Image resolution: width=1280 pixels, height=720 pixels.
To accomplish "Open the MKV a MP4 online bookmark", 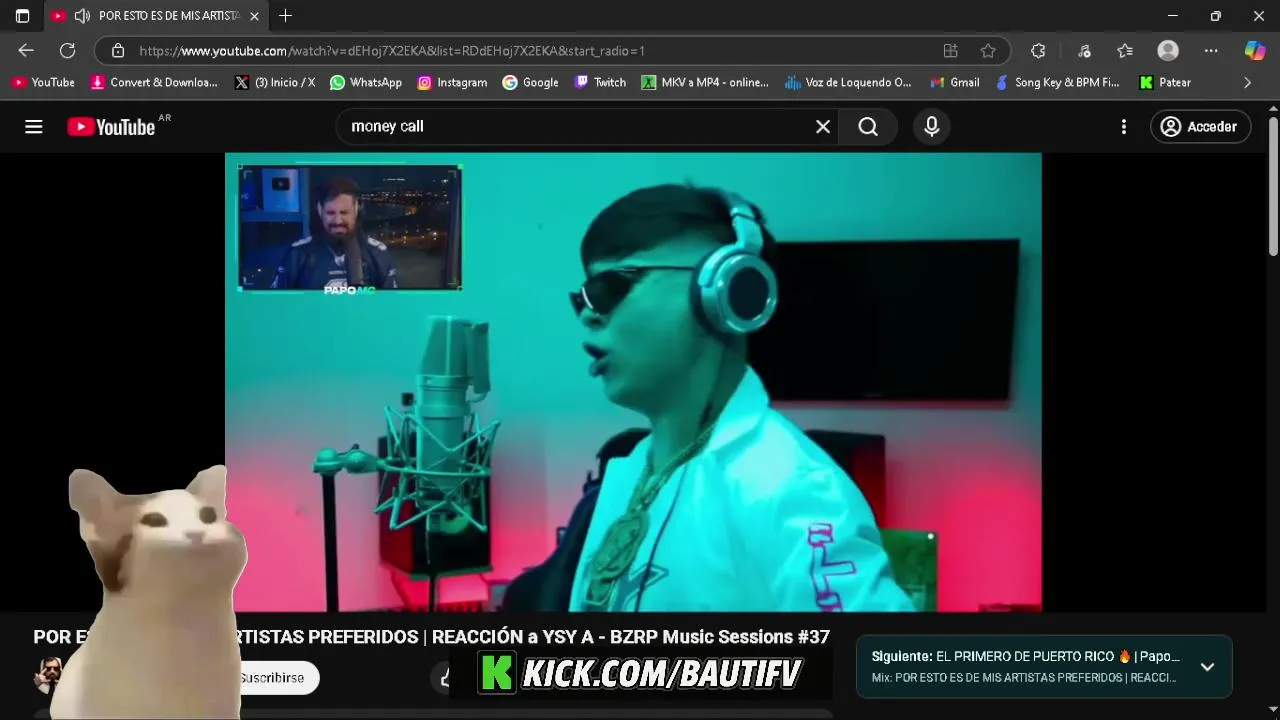I will pyautogui.click(x=705, y=82).
